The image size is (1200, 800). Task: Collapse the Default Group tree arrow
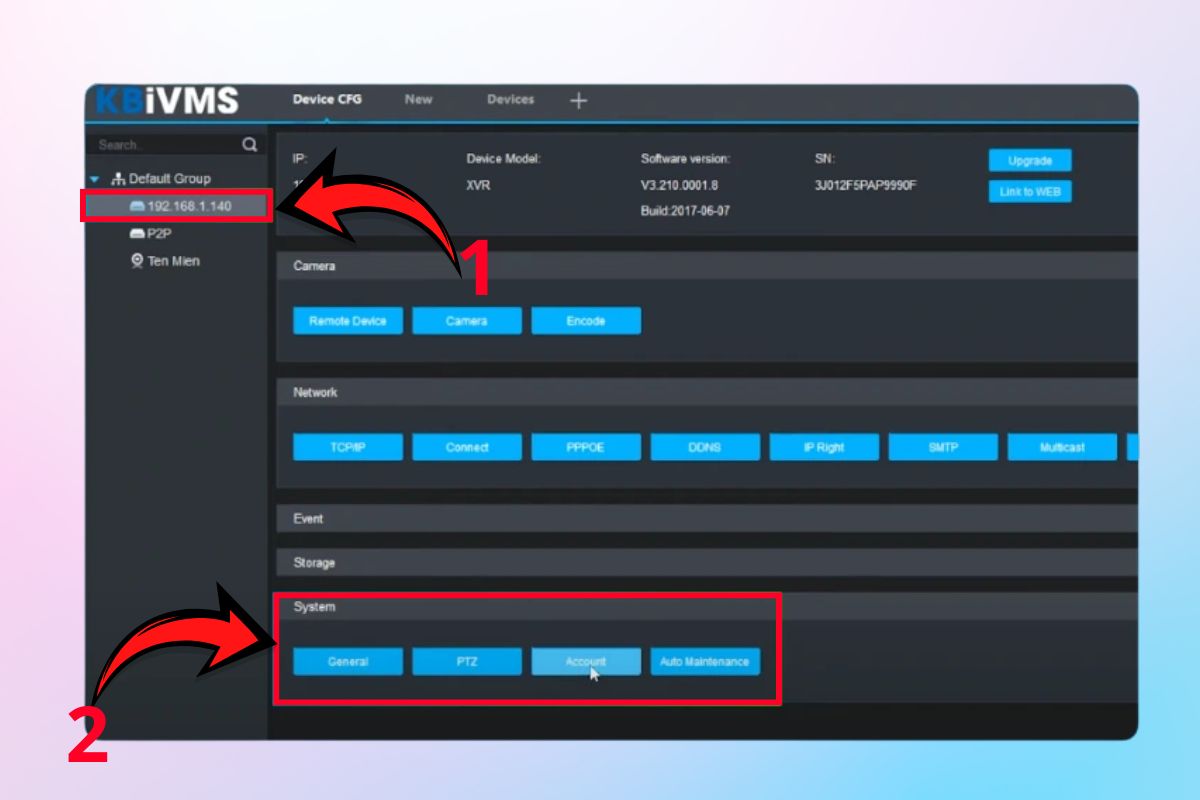(95, 179)
